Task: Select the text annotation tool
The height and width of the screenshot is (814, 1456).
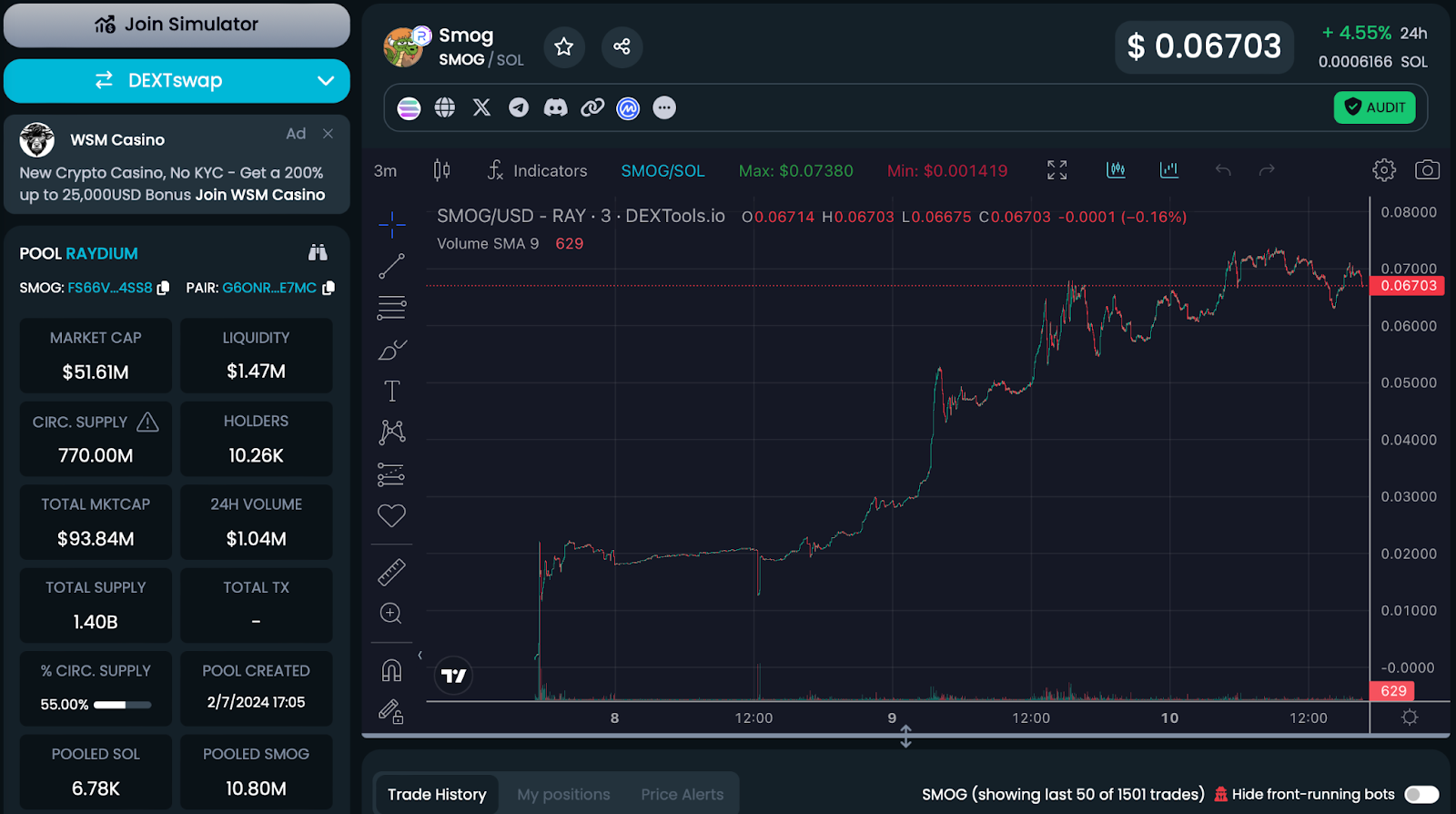Action: pos(392,391)
